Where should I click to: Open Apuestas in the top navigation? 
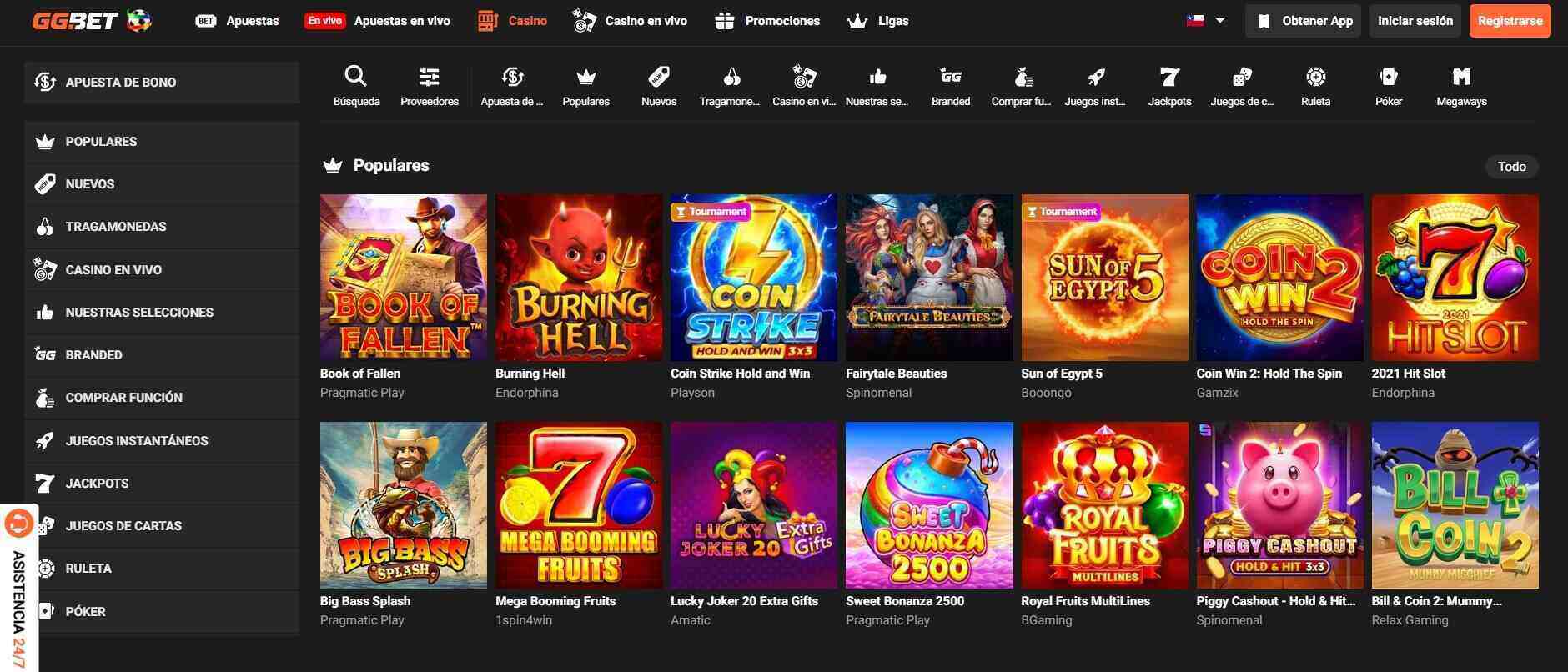(237, 21)
